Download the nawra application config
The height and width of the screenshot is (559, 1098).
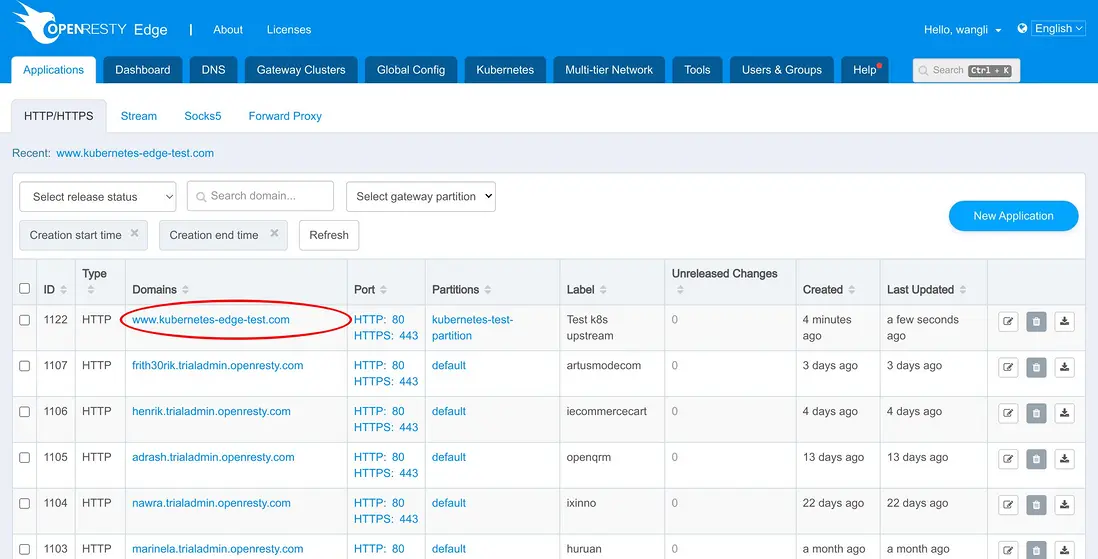pyautogui.click(x=1064, y=505)
